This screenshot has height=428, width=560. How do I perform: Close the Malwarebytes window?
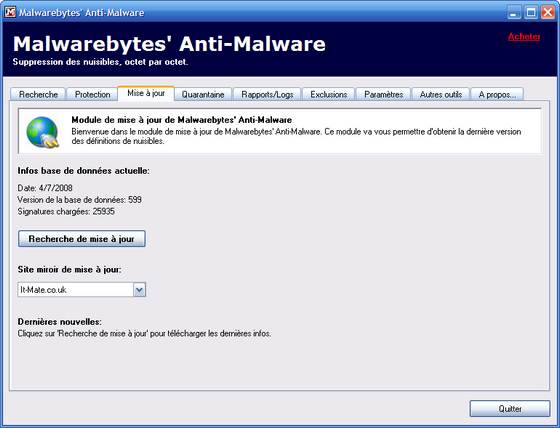tap(548, 13)
